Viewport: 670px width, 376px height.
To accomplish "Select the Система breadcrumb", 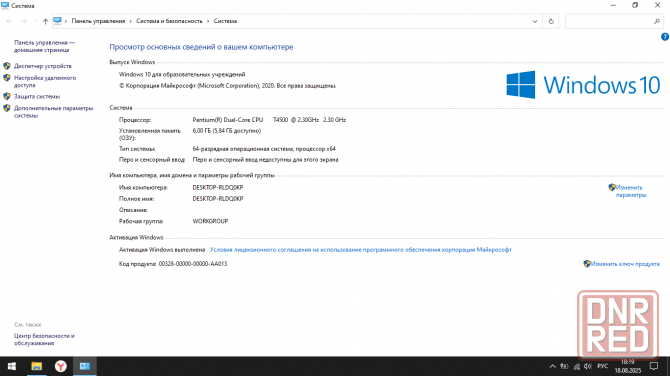I will point(225,21).
